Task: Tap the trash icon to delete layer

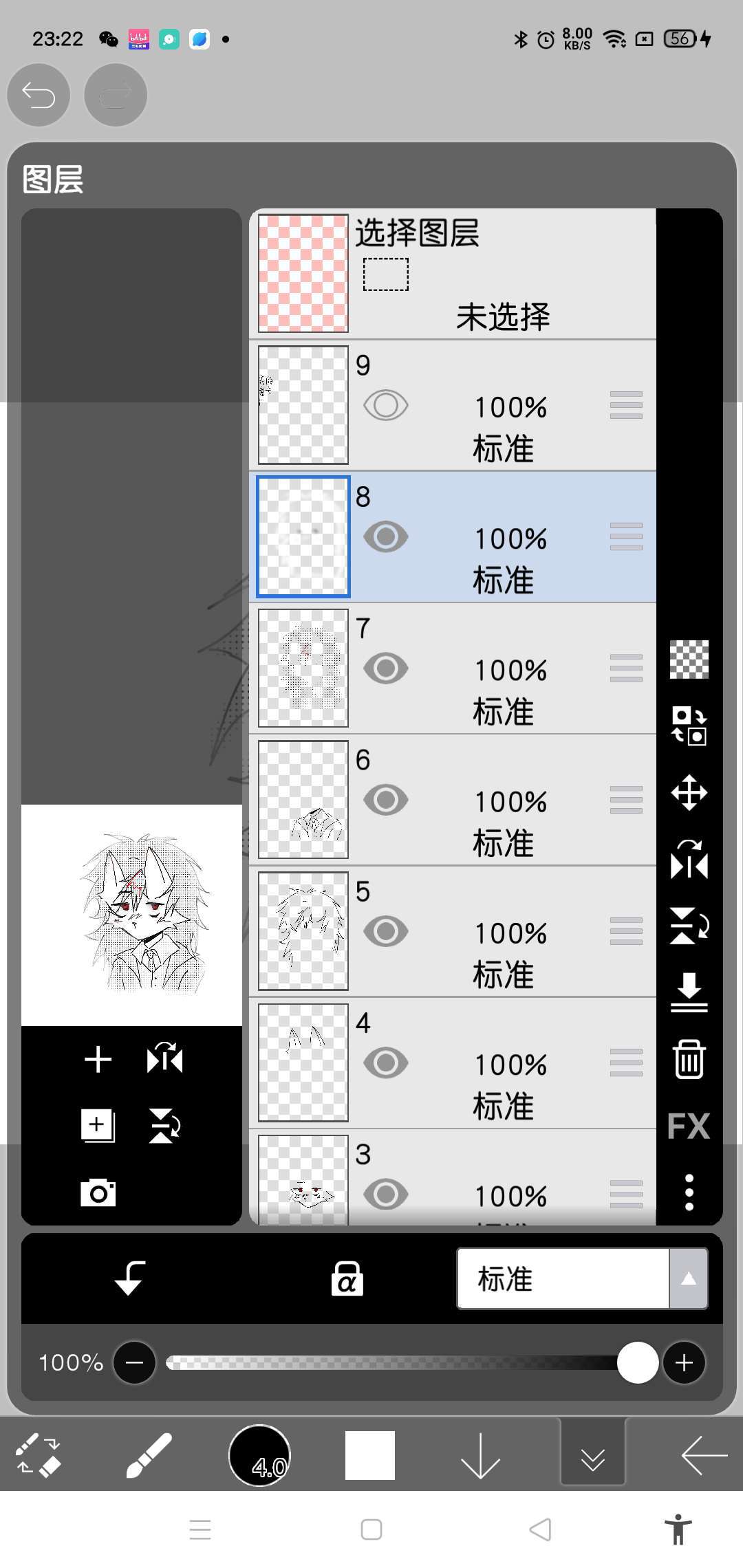Action: (x=689, y=1059)
